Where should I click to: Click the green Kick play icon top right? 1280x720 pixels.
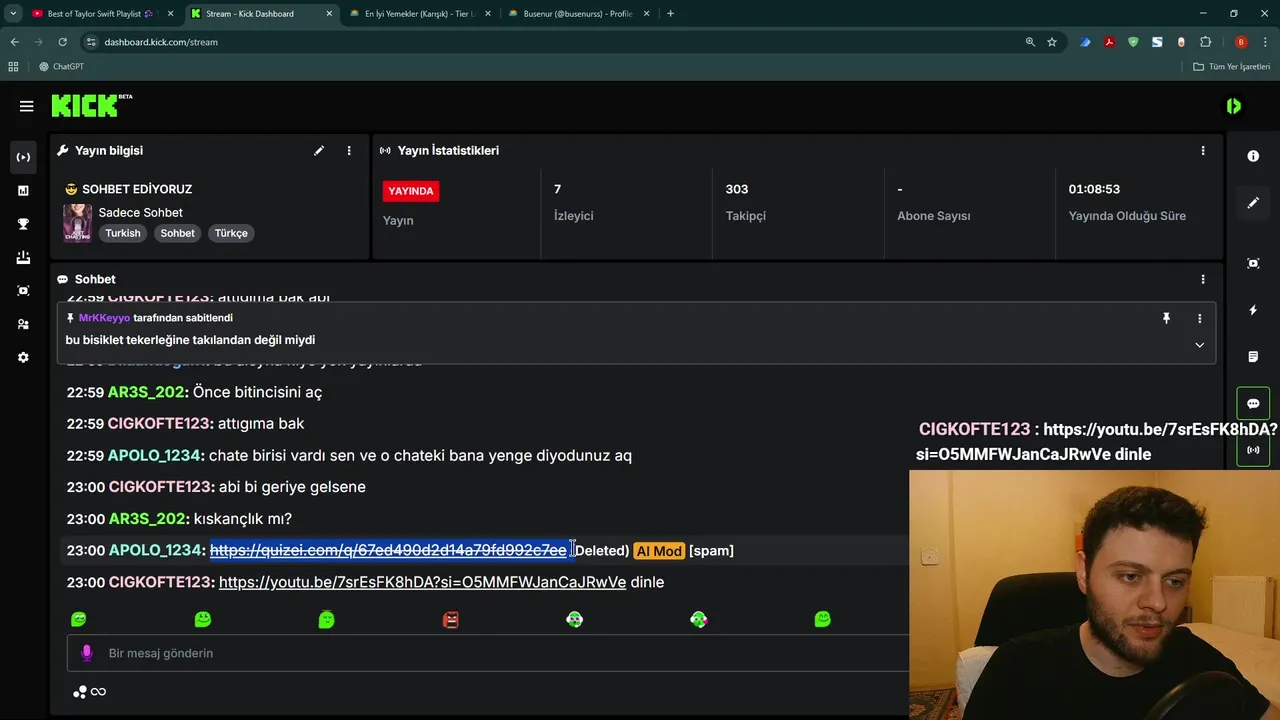[x=1233, y=106]
